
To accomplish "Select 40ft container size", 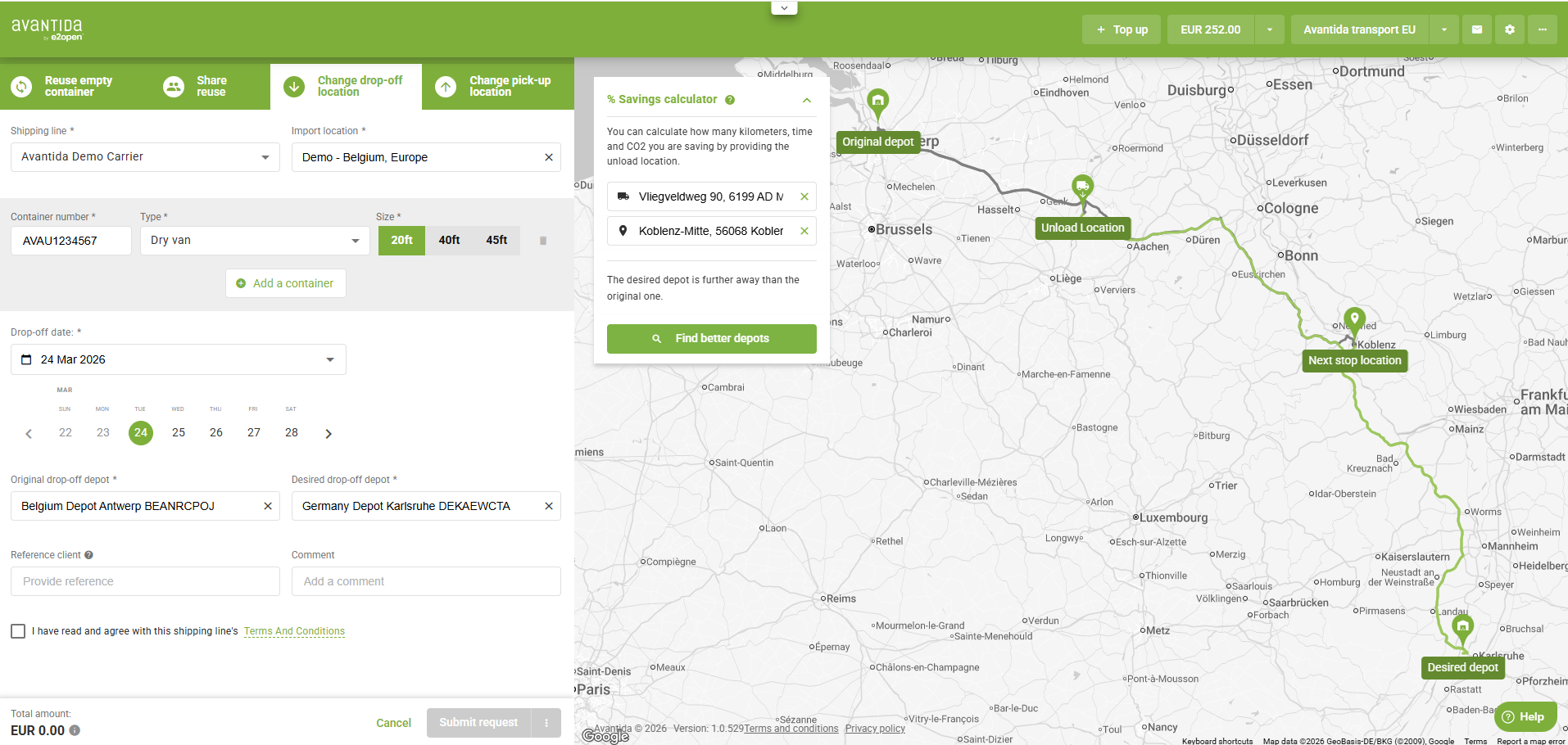I will (x=449, y=241).
